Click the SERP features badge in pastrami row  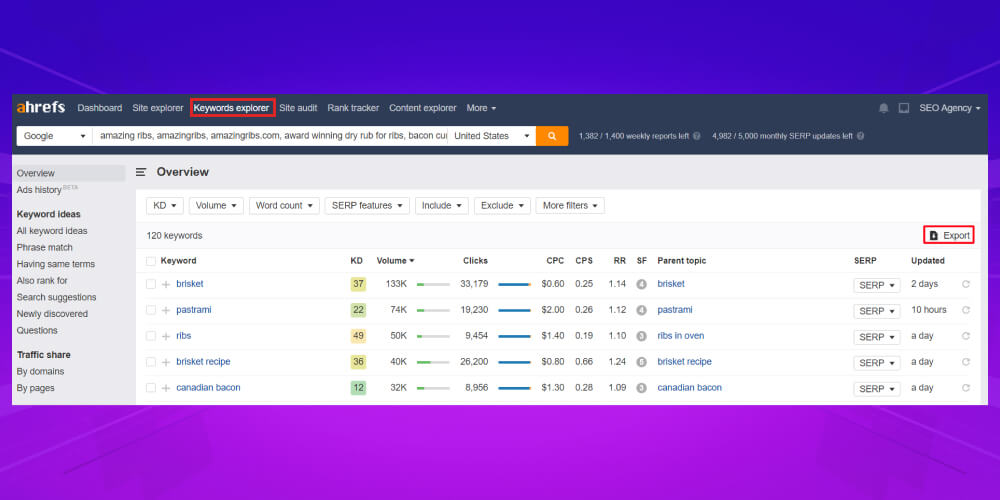642,311
